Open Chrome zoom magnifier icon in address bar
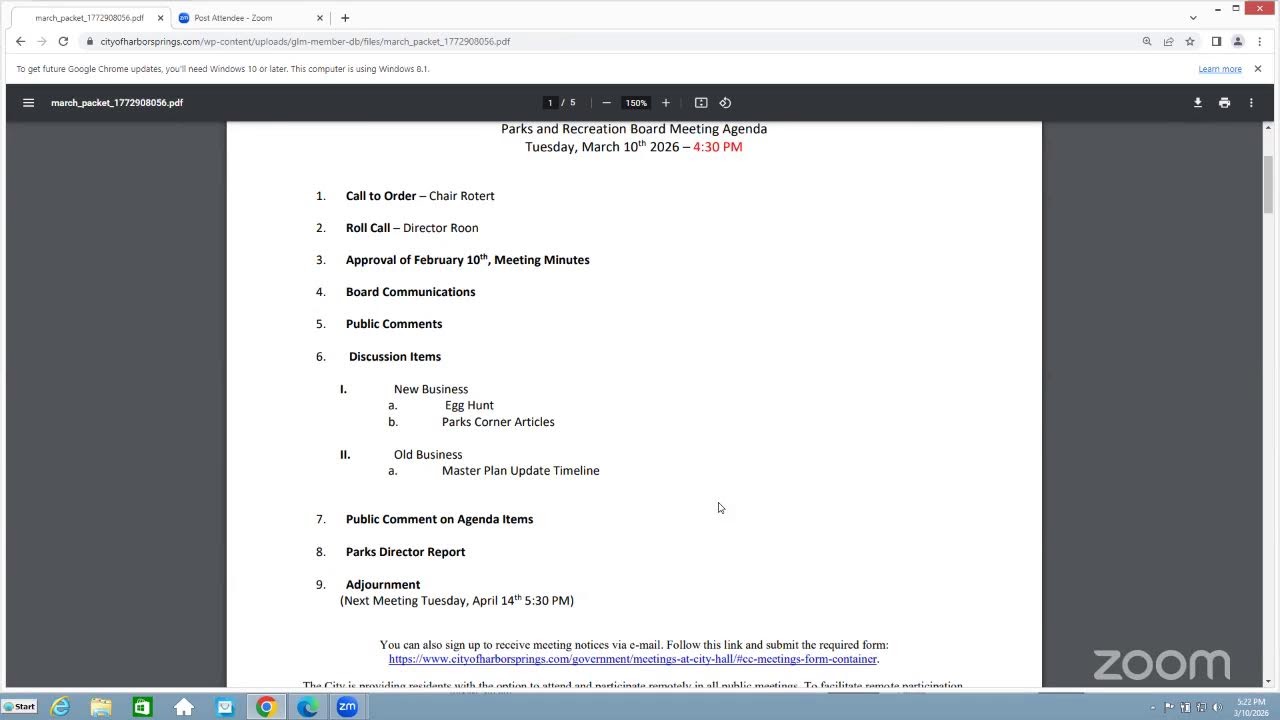1280x720 pixels. (1147, 41)
